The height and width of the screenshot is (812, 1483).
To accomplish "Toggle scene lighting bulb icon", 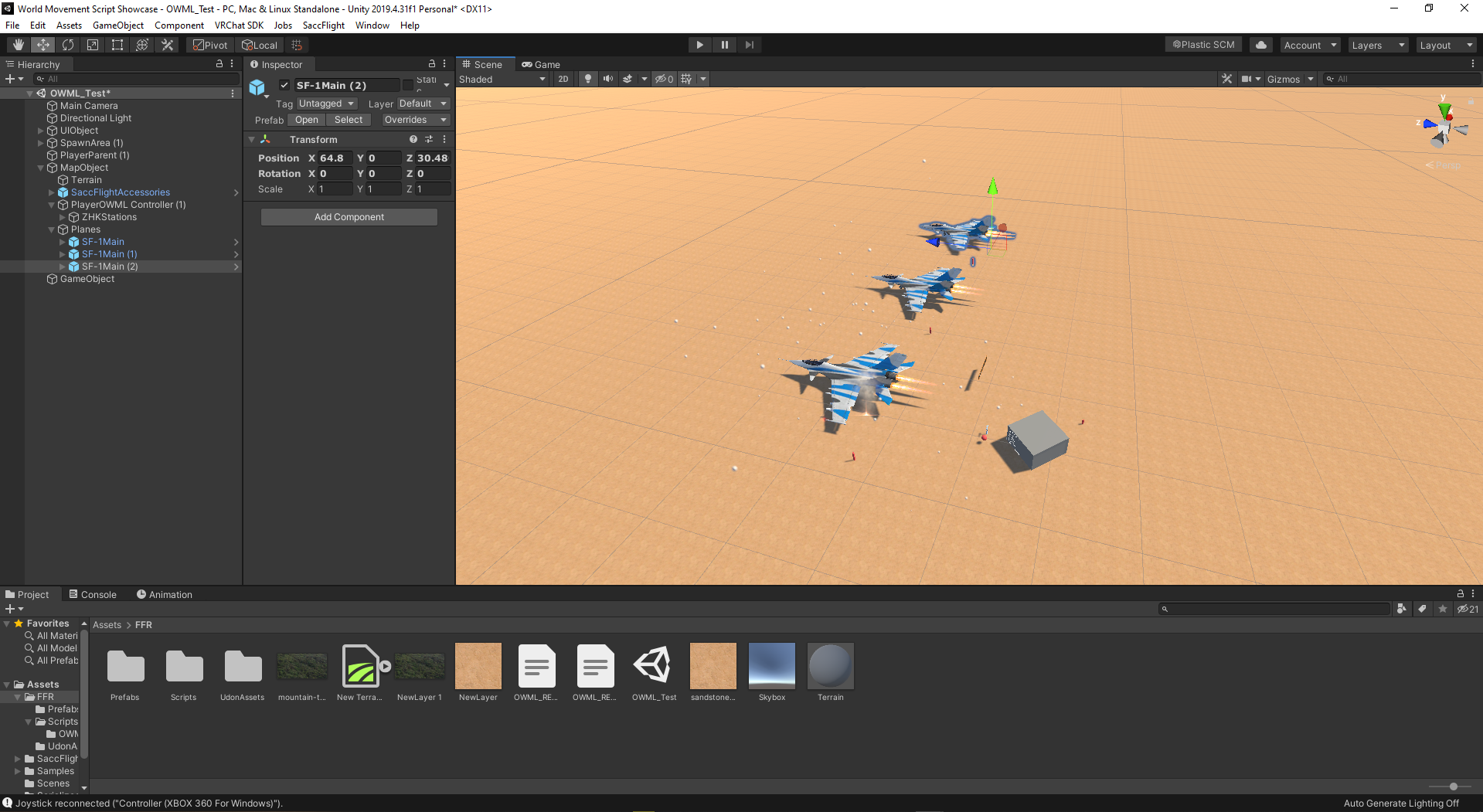I will 588,79.
